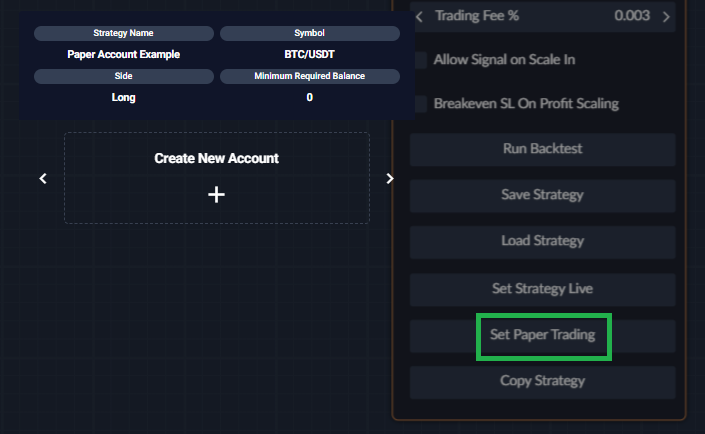
Task: Select the Strategy Name header pill
Action: [x=124, y=33]
